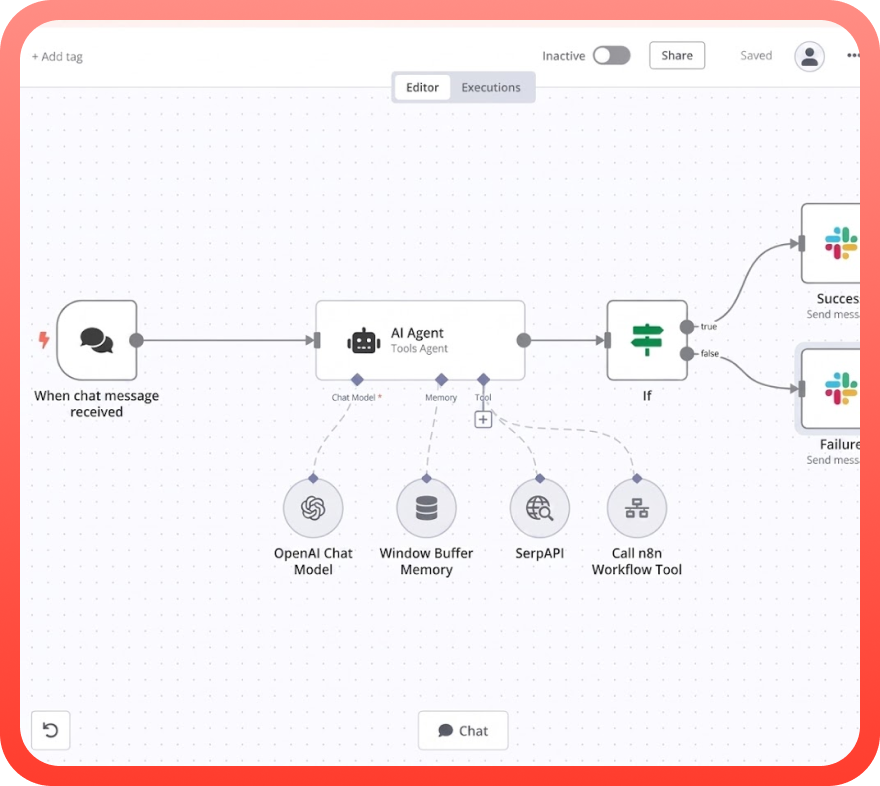The image size is (880, 786).
Task: Select the Success Slack node
Action: [x=831, y=243]
